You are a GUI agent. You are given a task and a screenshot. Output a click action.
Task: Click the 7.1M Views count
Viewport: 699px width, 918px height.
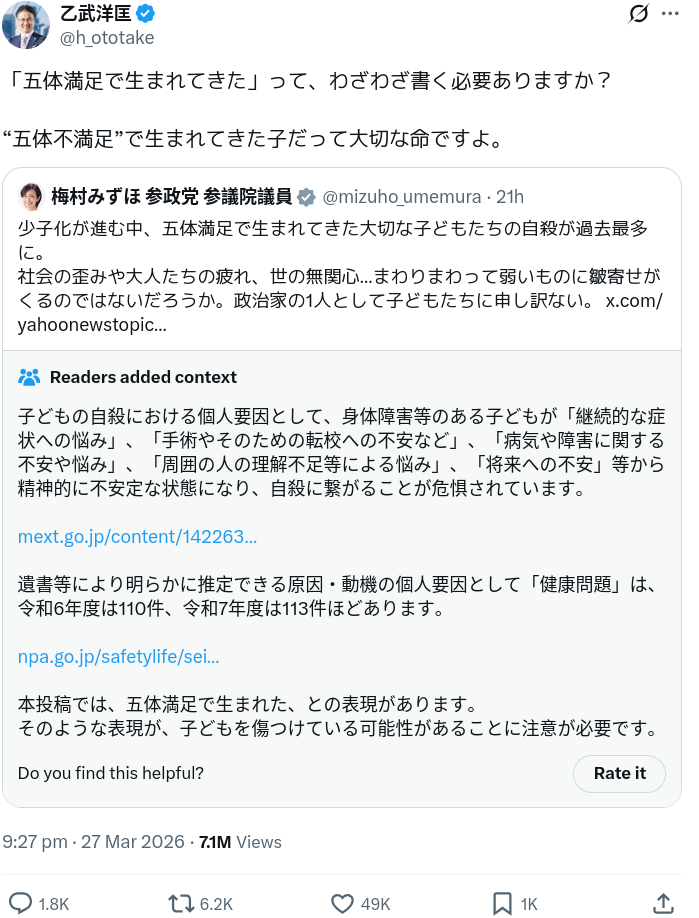pos(240,842)
